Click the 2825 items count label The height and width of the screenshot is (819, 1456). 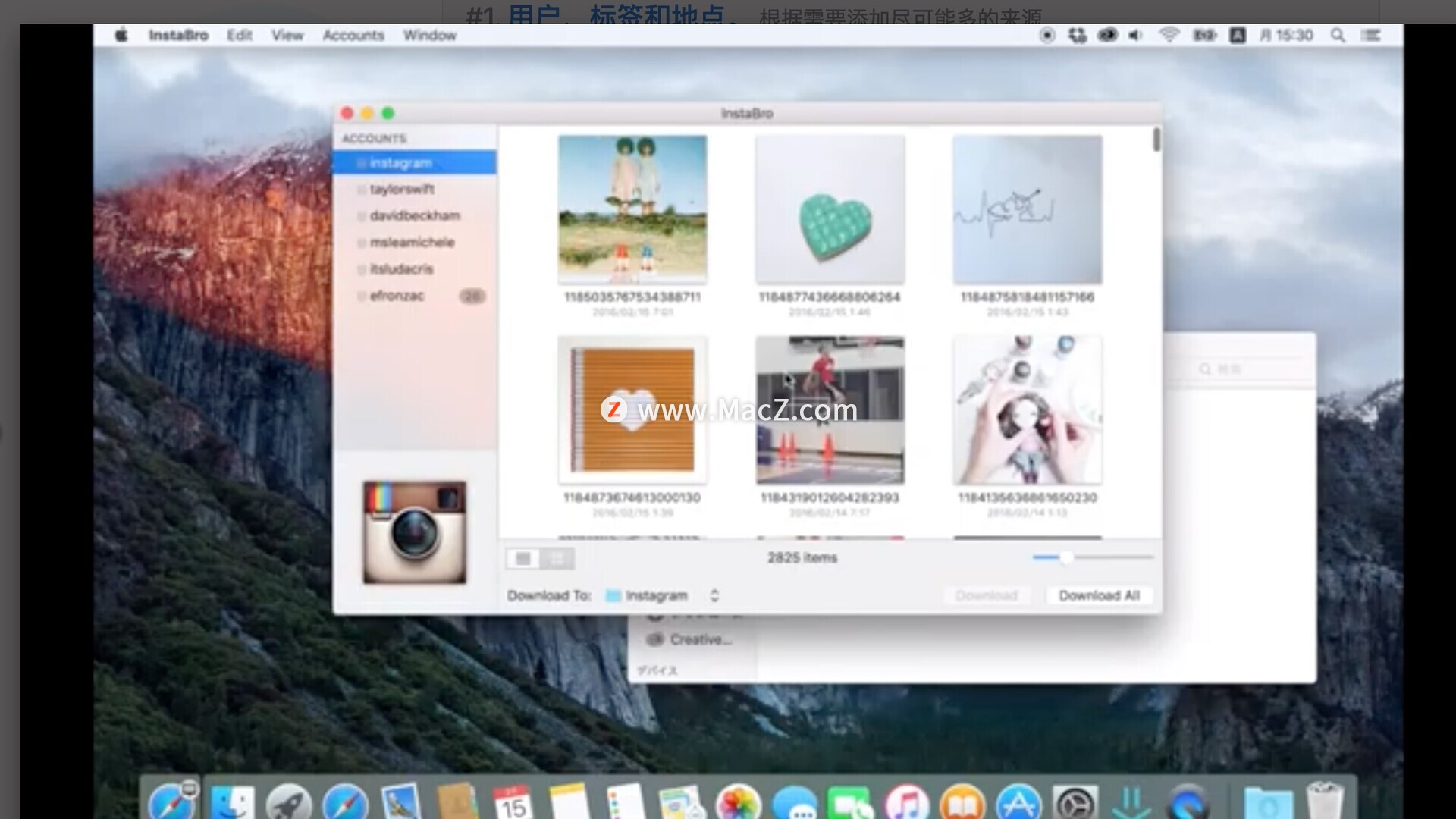802,557
